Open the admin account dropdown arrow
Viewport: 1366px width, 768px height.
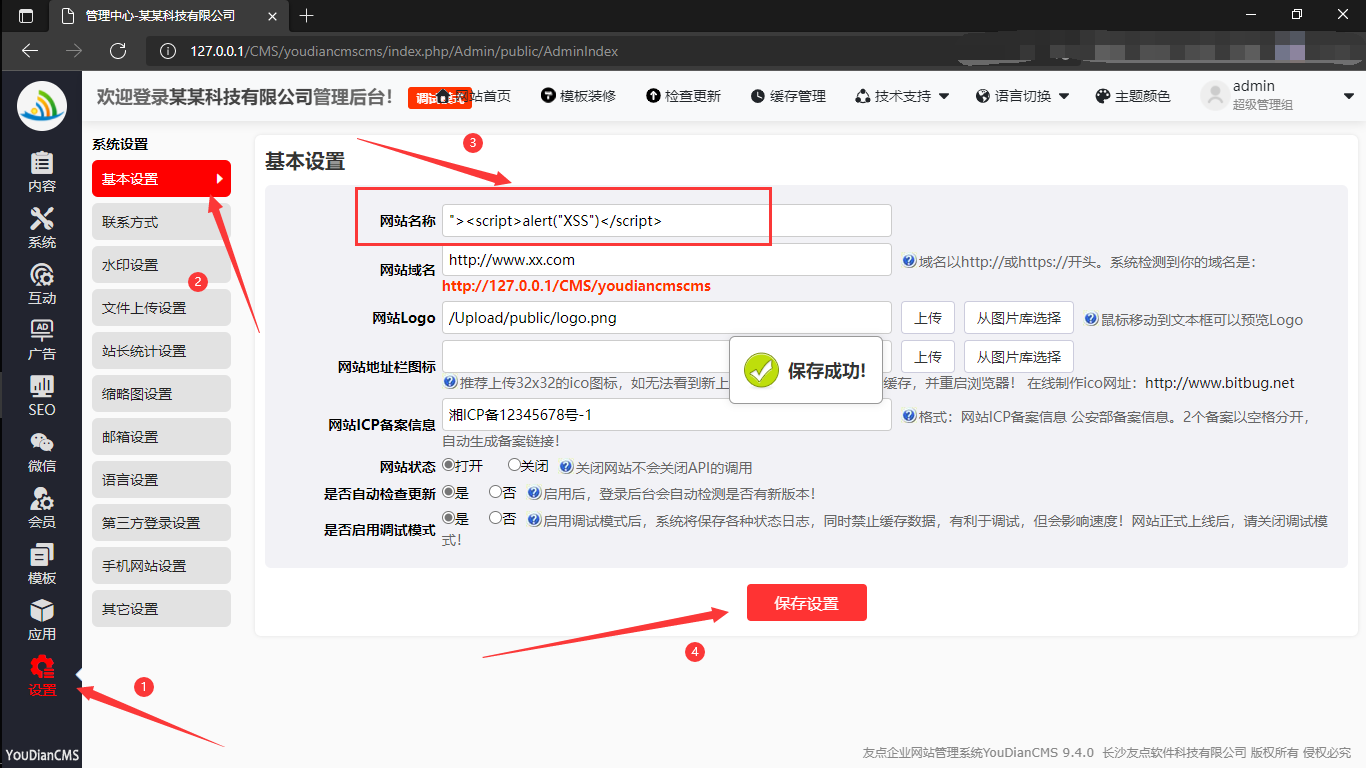click(x=1348, y=96)
